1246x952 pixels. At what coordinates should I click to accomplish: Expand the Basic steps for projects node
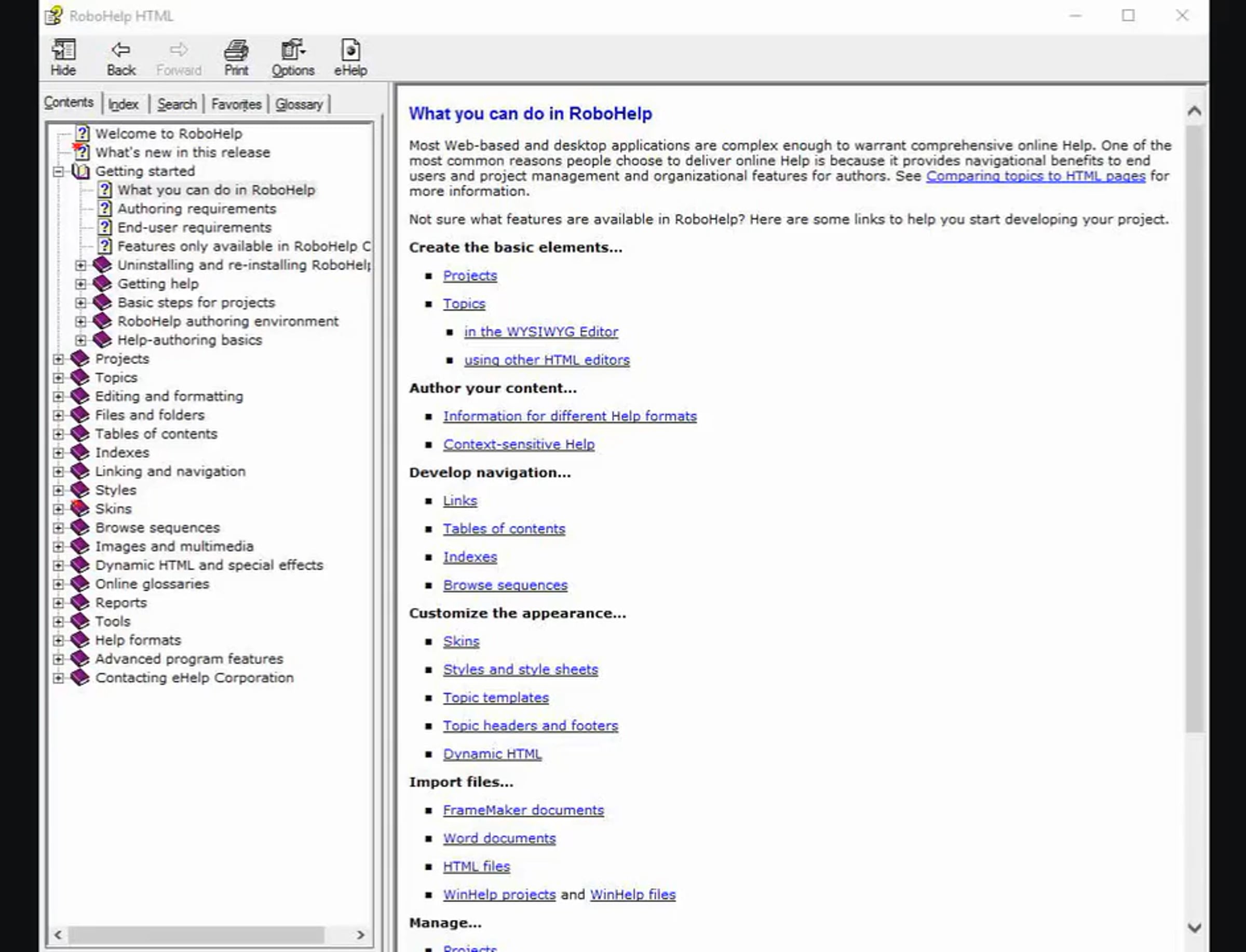80,303
